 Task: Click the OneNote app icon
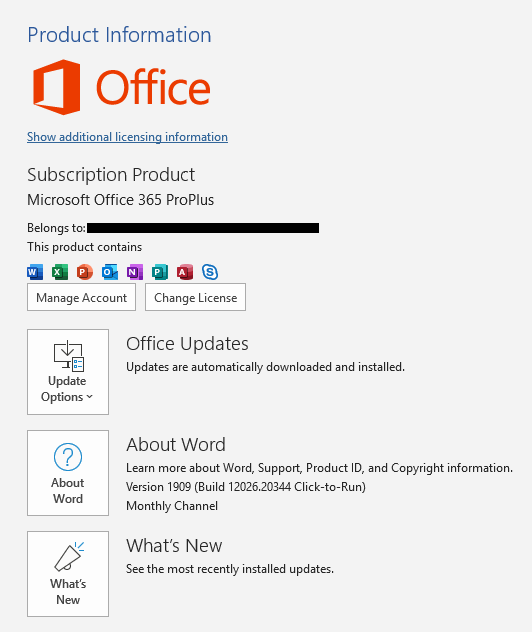pos(135,272)
